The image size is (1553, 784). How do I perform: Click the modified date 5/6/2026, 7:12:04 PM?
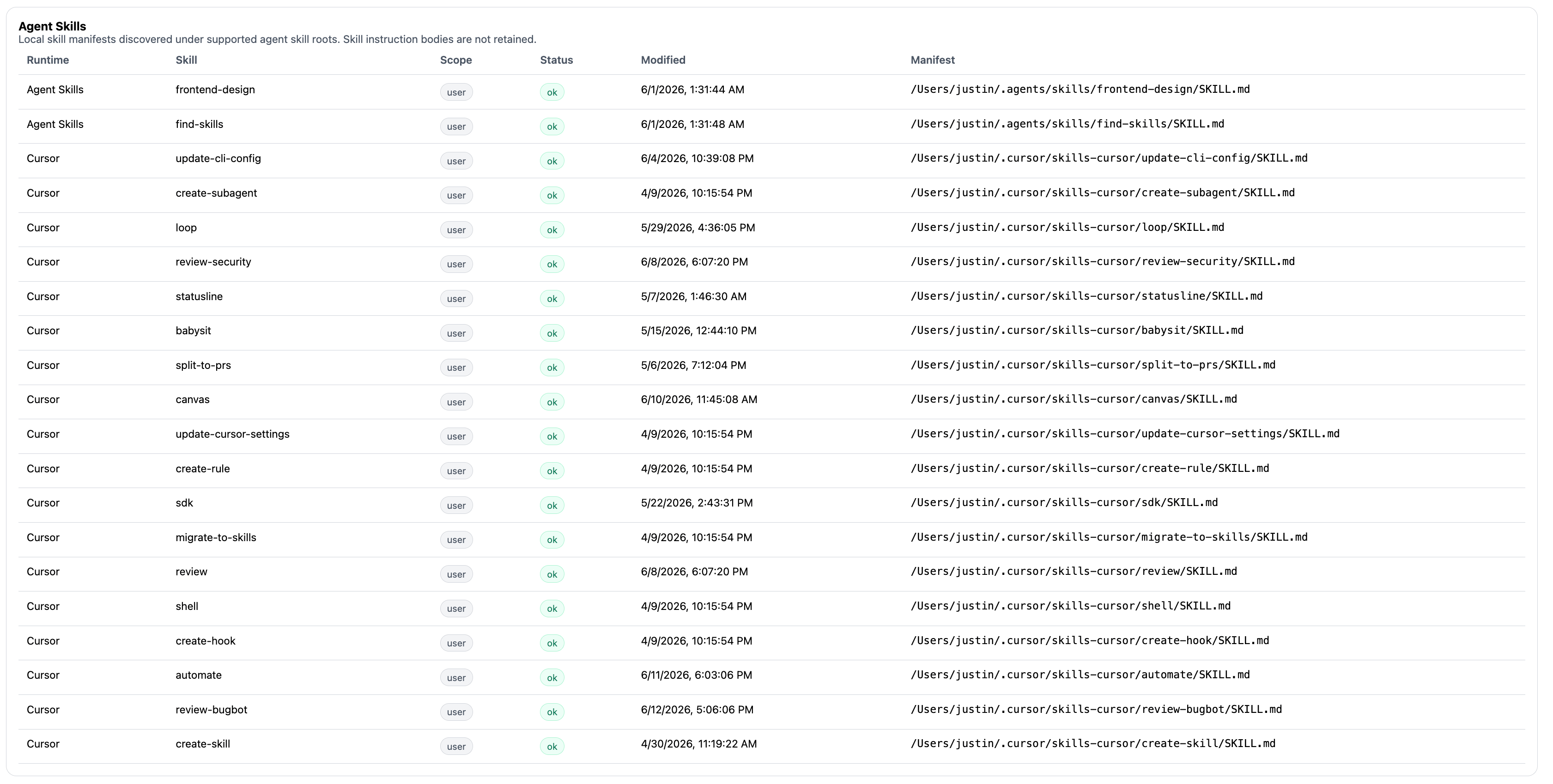[694, 365]
